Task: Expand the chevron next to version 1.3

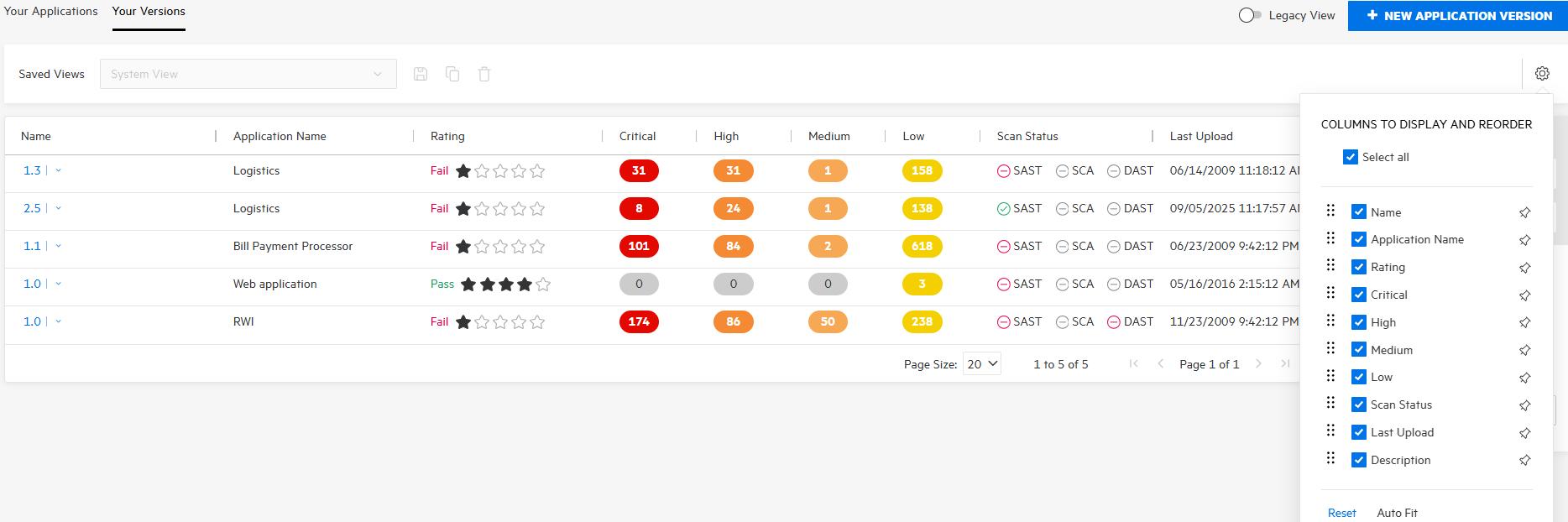Action: pyautogui.click(x=59, y=170)
